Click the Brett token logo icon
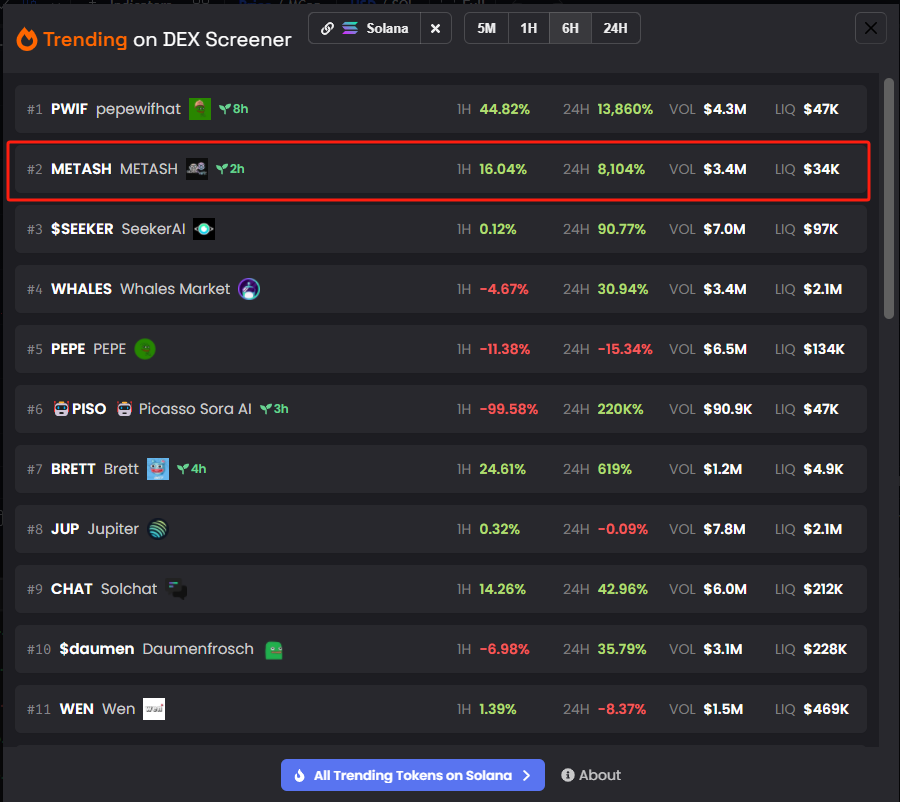Image resolution: width=900 pixels, height=802 pixels. pos(158,469)
